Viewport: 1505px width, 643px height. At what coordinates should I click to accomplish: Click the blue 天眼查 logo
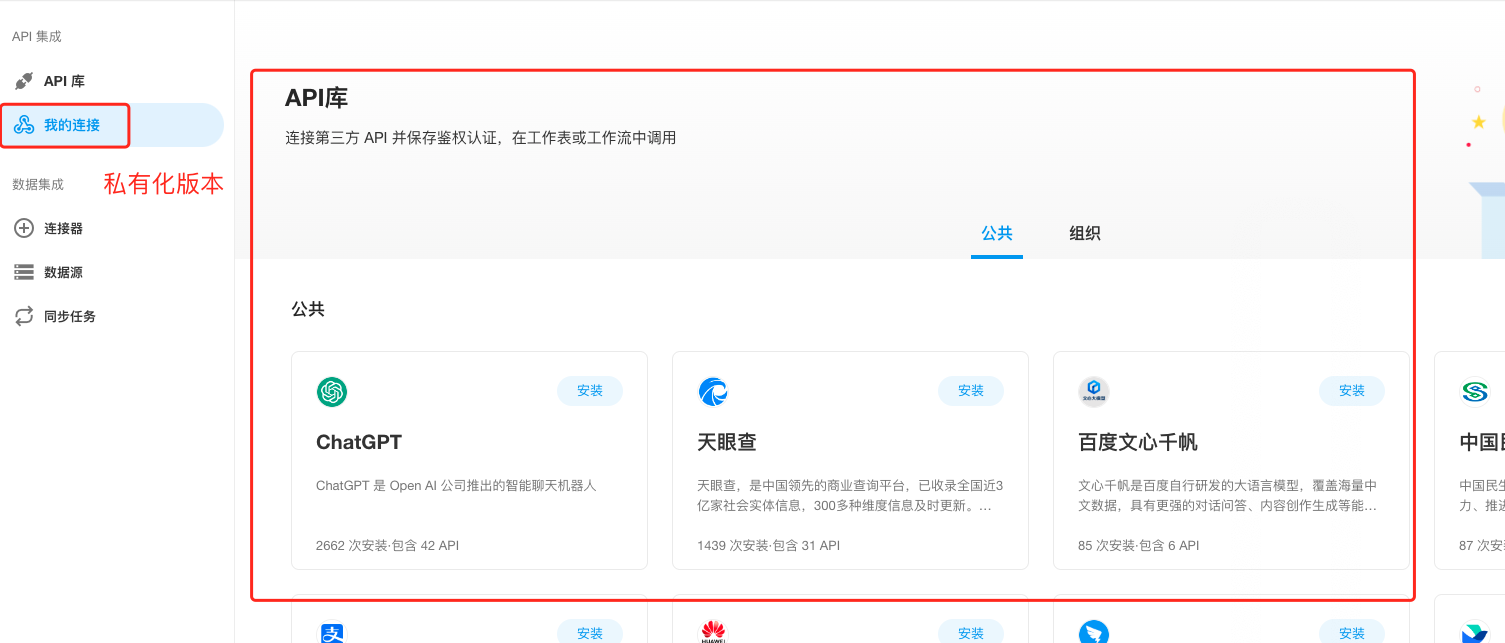click(x=713, y=392)
